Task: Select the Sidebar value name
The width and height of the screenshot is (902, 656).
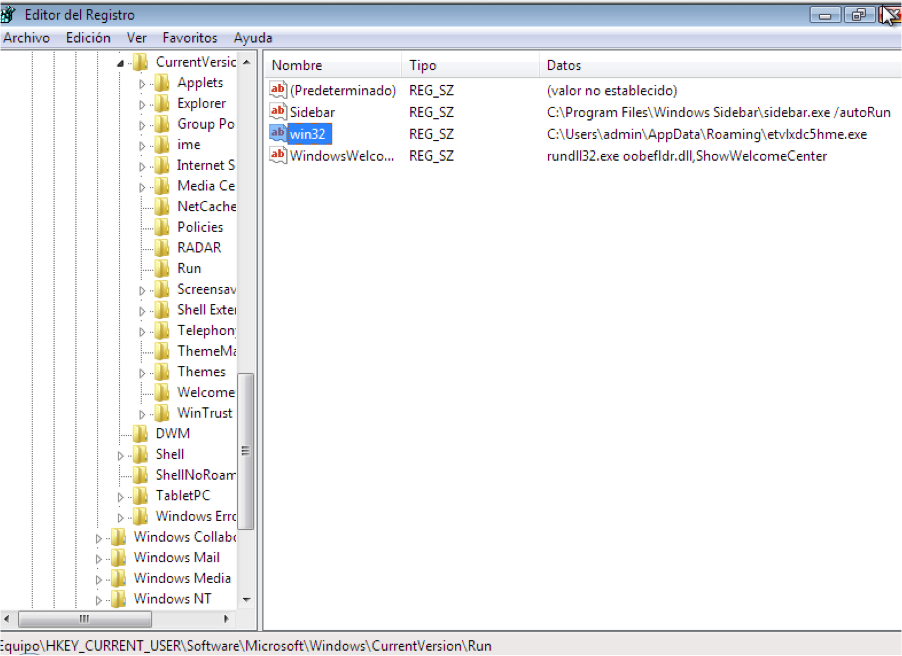Action: 312,112
